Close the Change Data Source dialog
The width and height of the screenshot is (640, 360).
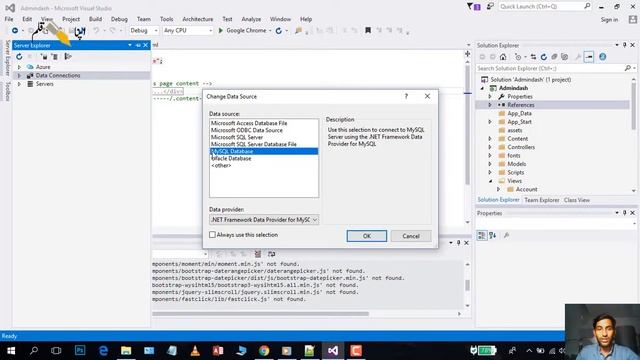(x=427, y=96)
